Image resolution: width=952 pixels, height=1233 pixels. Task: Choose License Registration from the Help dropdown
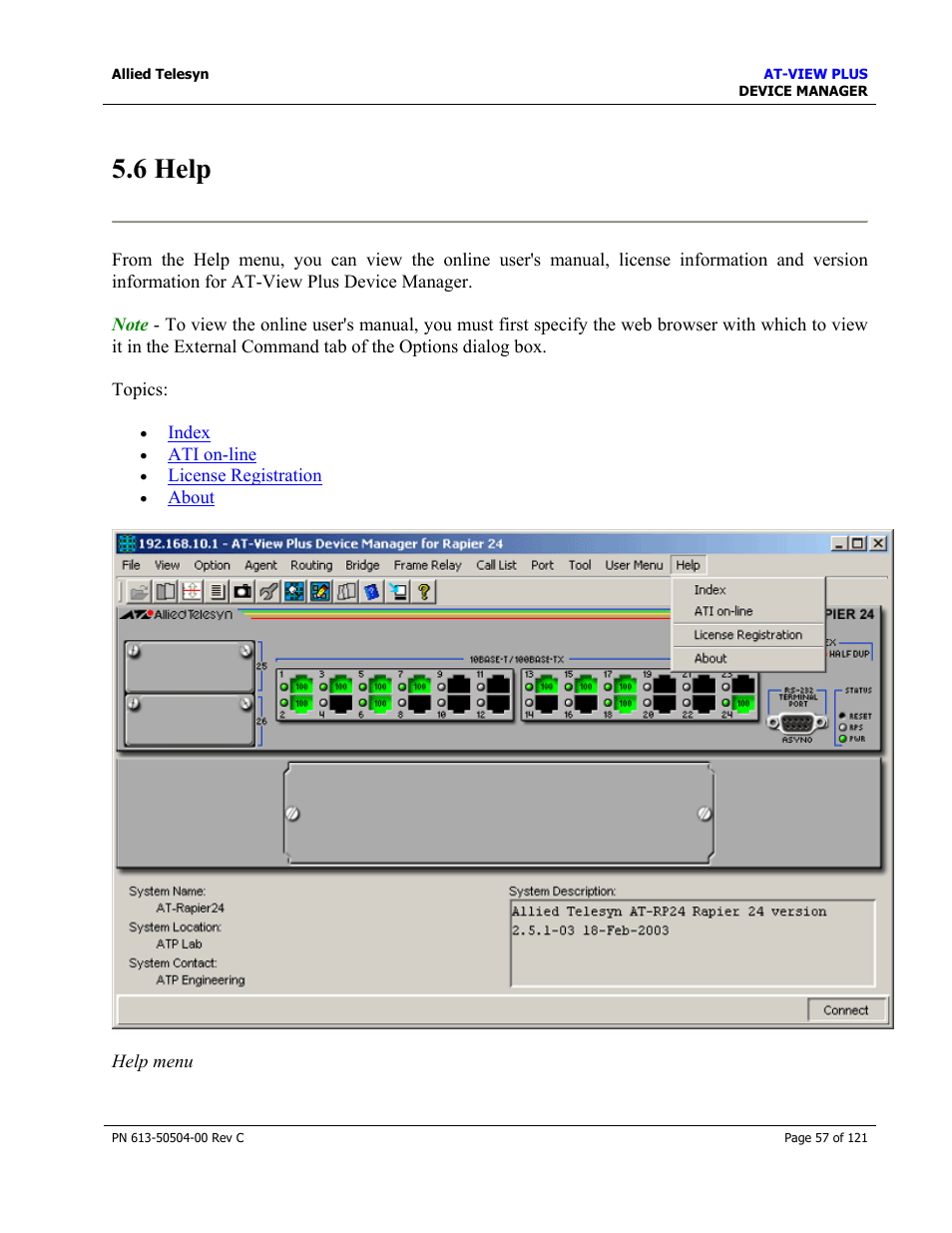point(748,635)
